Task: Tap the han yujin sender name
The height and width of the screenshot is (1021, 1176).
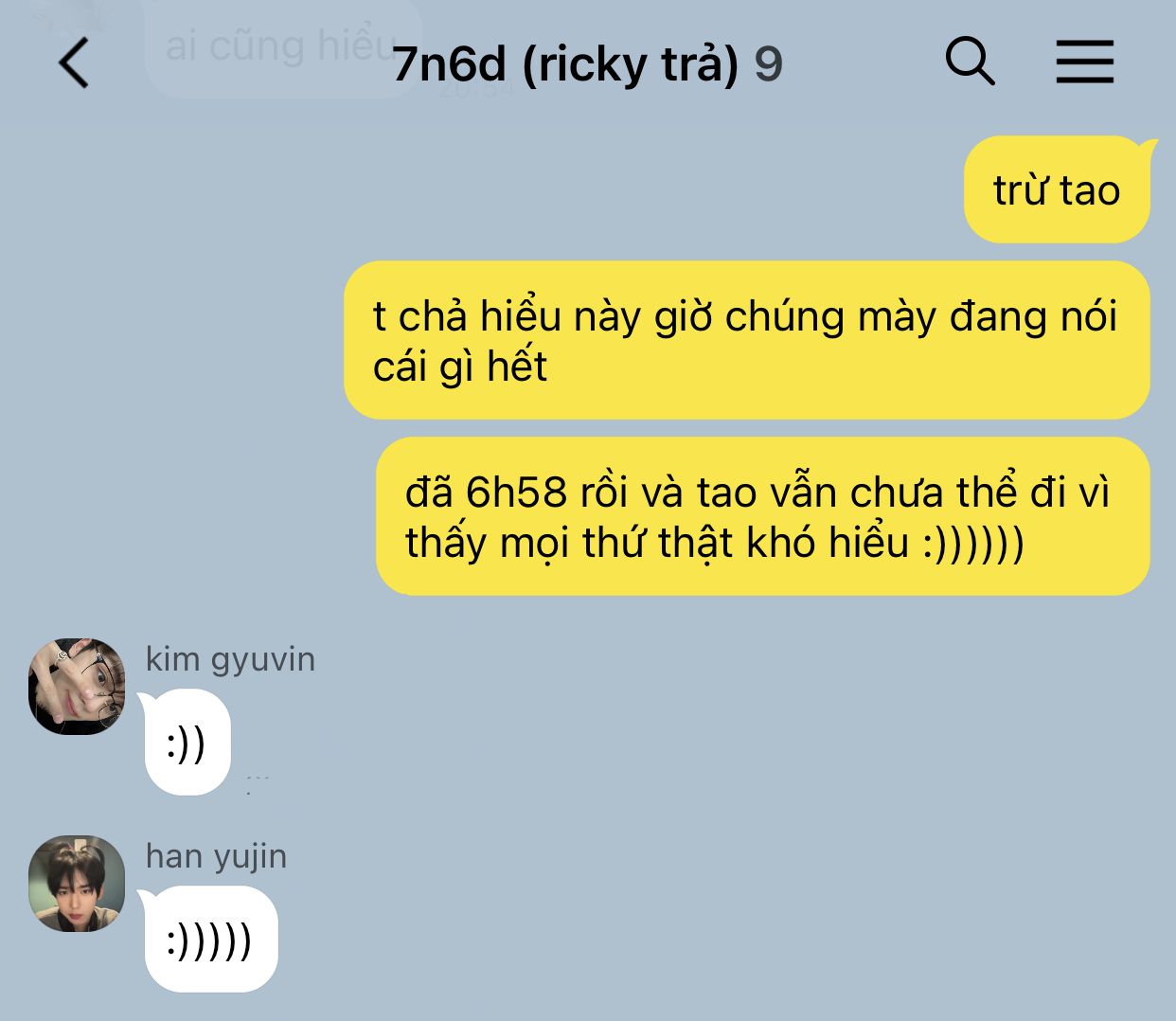Action: (216, 856)
